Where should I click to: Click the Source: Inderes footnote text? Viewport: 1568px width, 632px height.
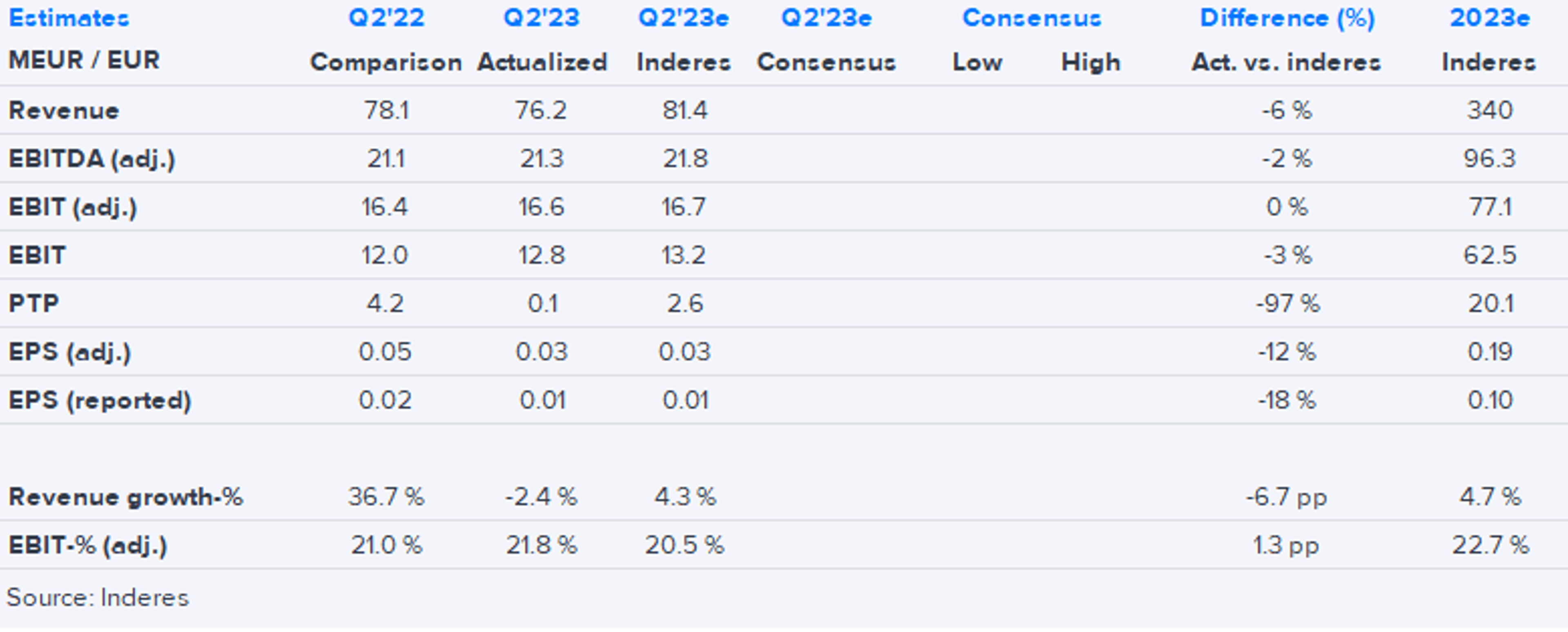click(x=98, y=597)
